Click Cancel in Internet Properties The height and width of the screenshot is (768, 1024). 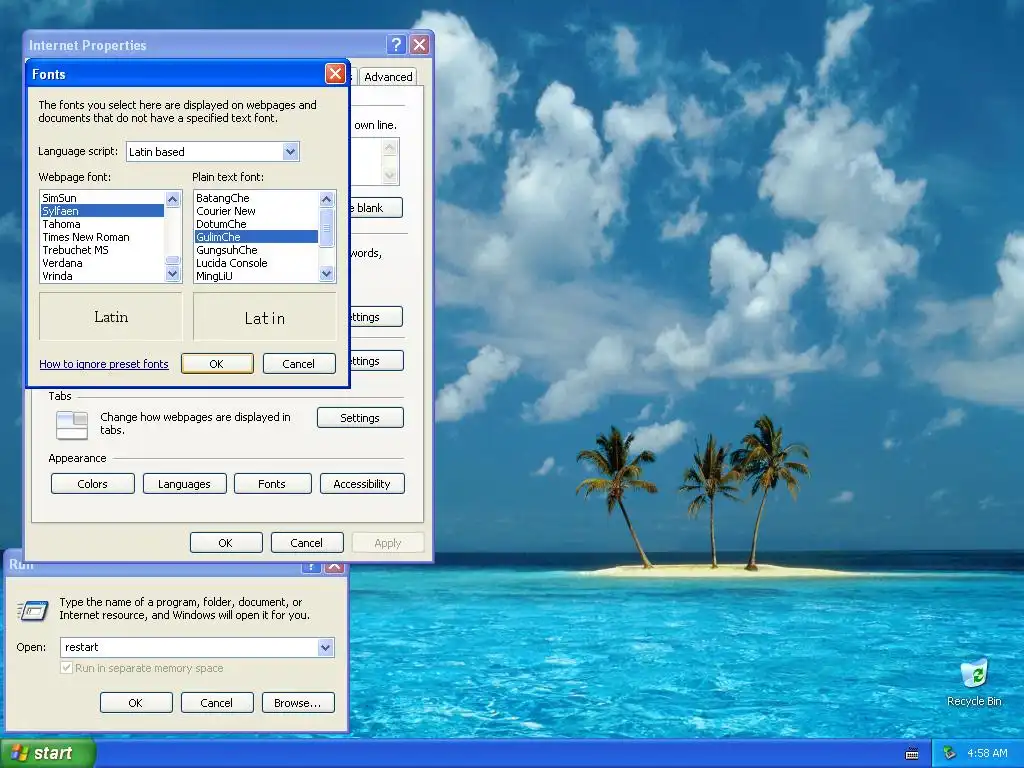[x=307, y=543]
